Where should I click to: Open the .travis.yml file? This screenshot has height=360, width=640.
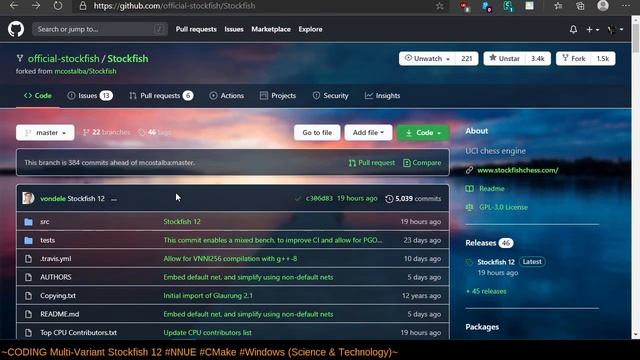click(56, 259)
